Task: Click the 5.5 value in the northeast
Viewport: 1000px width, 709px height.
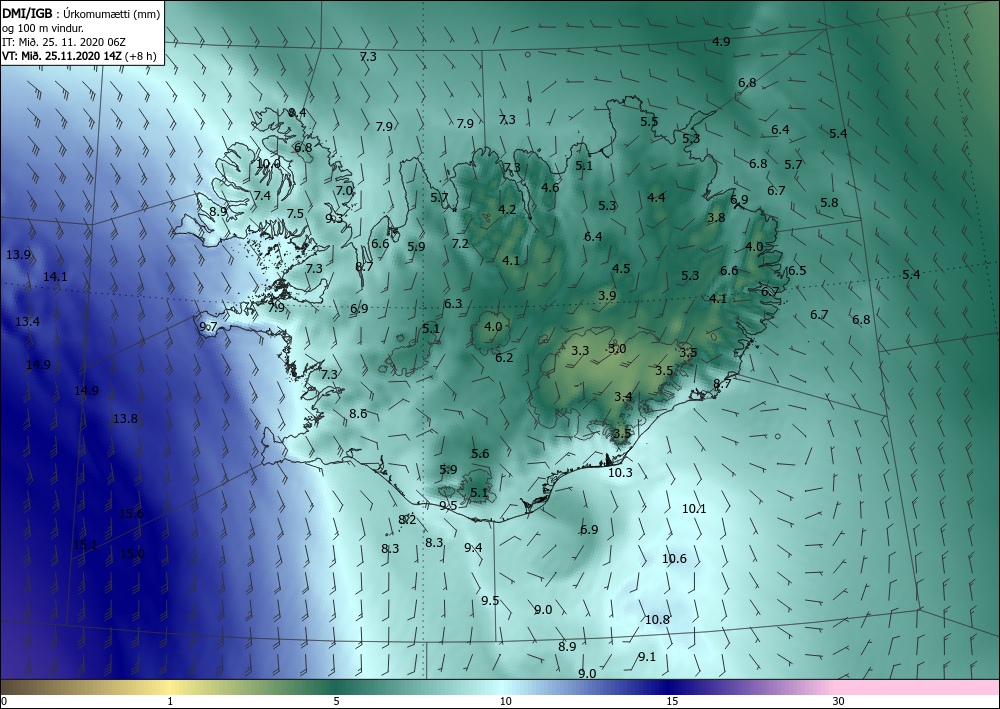Action: pyautogui.click(x=649, y=121)
